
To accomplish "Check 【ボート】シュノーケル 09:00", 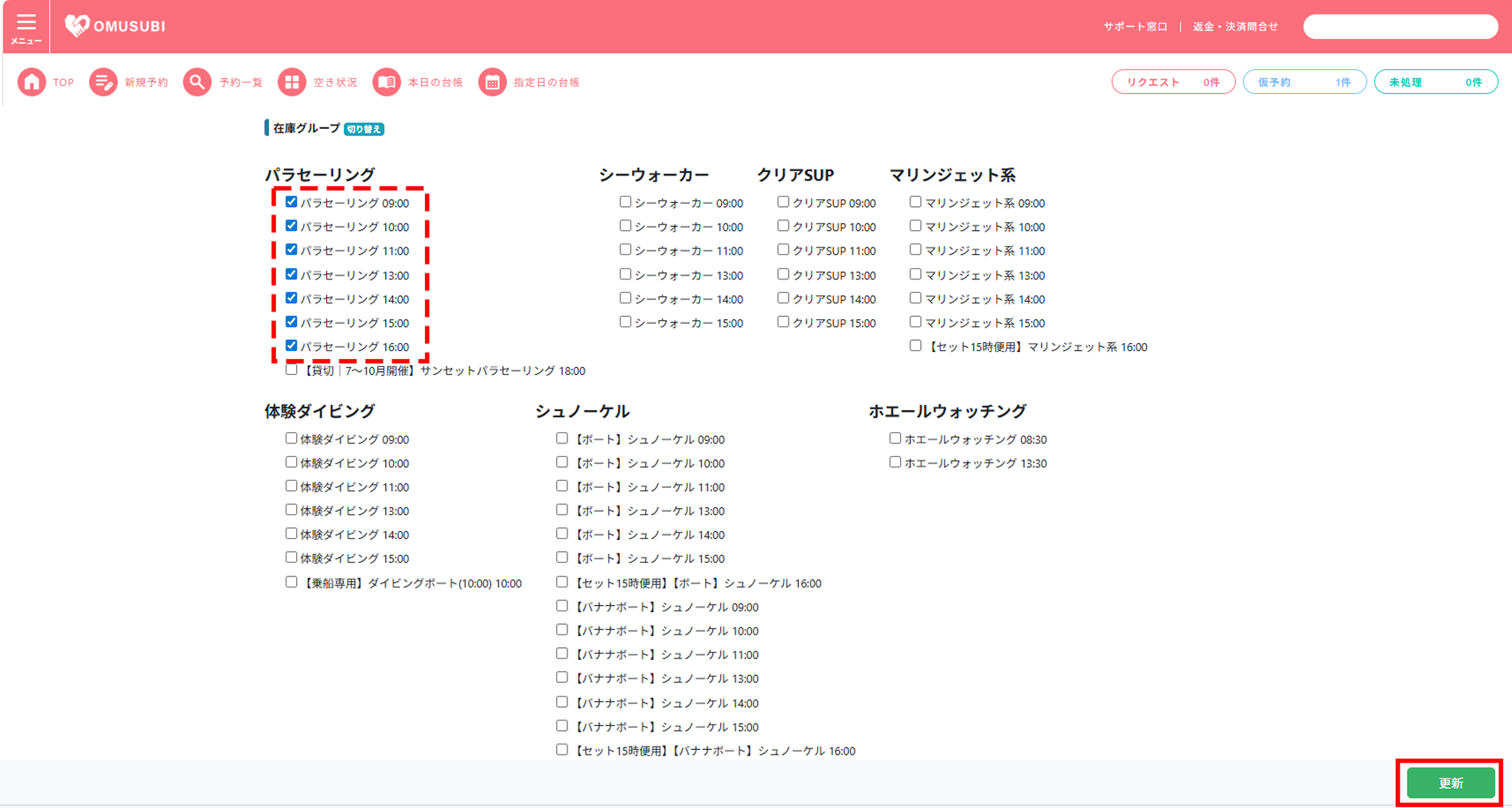I will coord(562,439).
